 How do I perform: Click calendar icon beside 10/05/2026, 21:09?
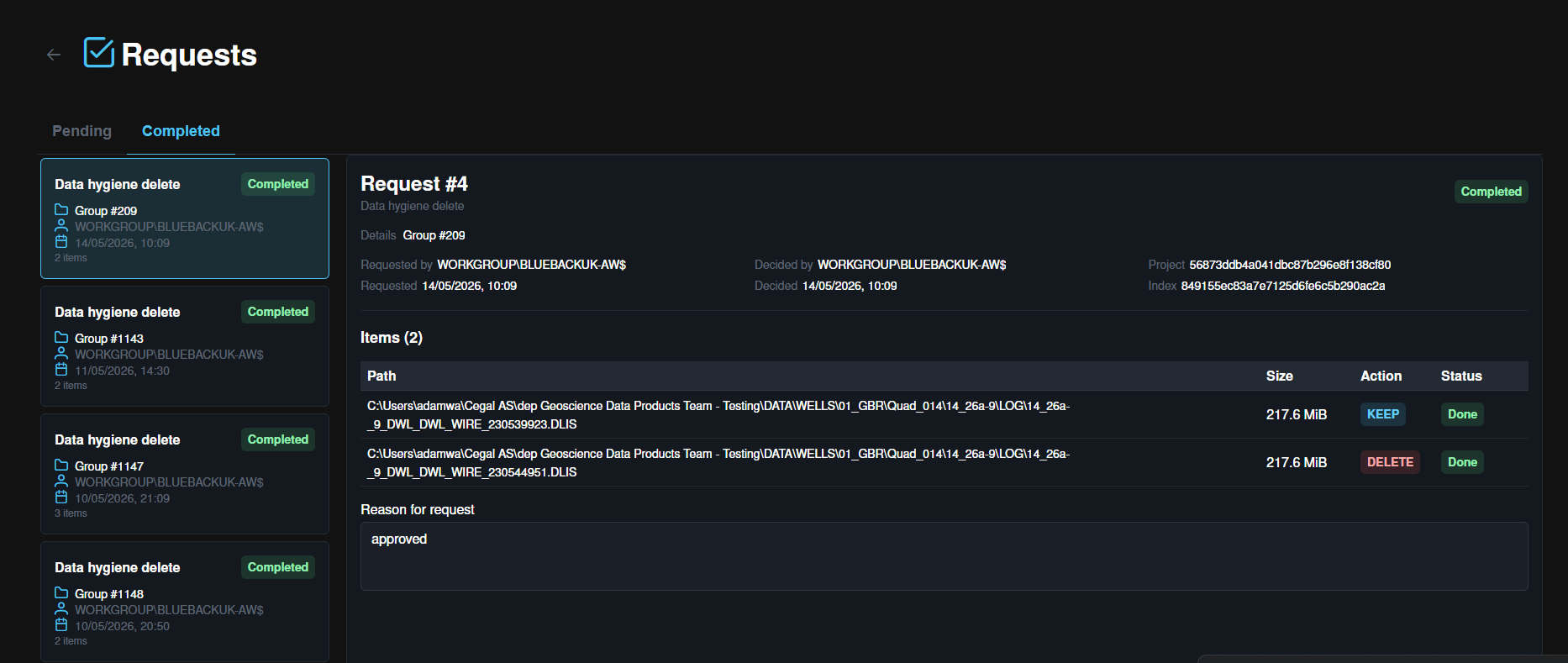coord(61,497)
